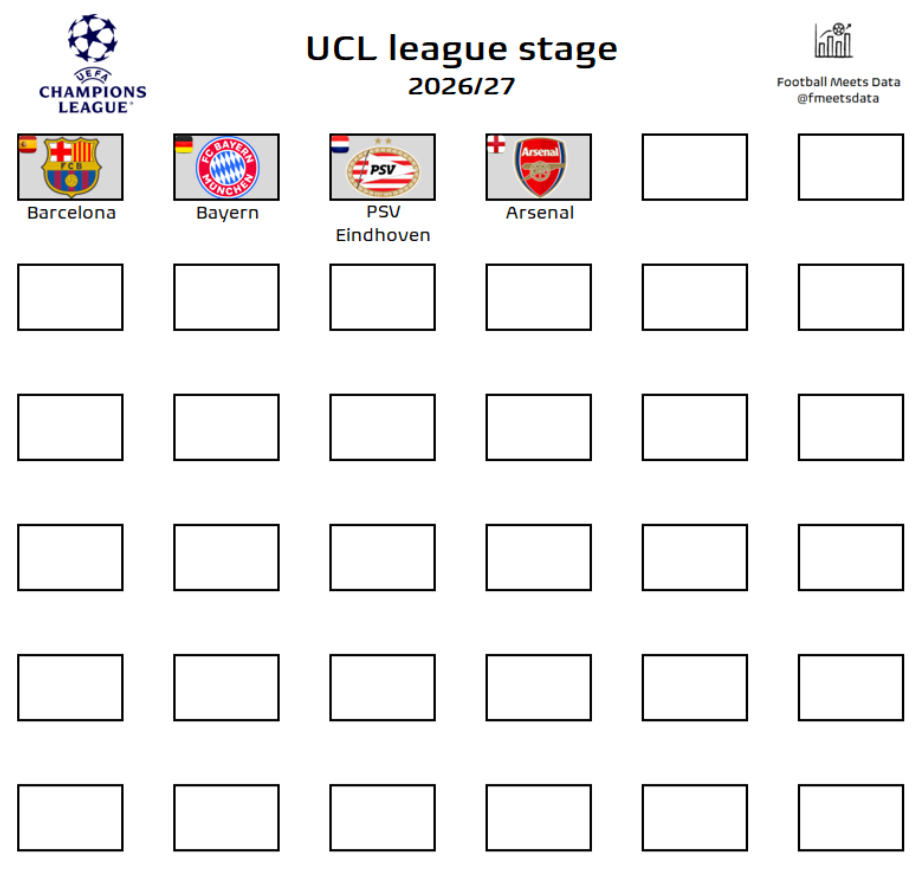Click the UCL league stage title
Image resolution: width=916 pixels, height=878 pixels.
pos(461,49)
